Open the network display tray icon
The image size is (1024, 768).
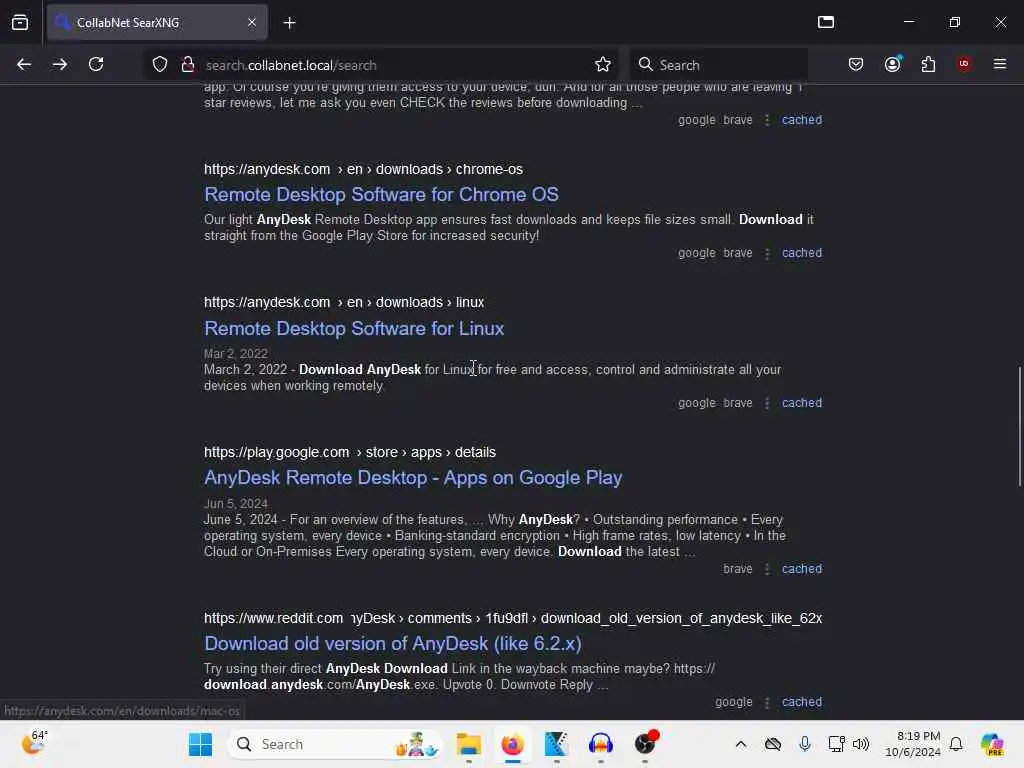pyautogui.click(x=836, y=744)
